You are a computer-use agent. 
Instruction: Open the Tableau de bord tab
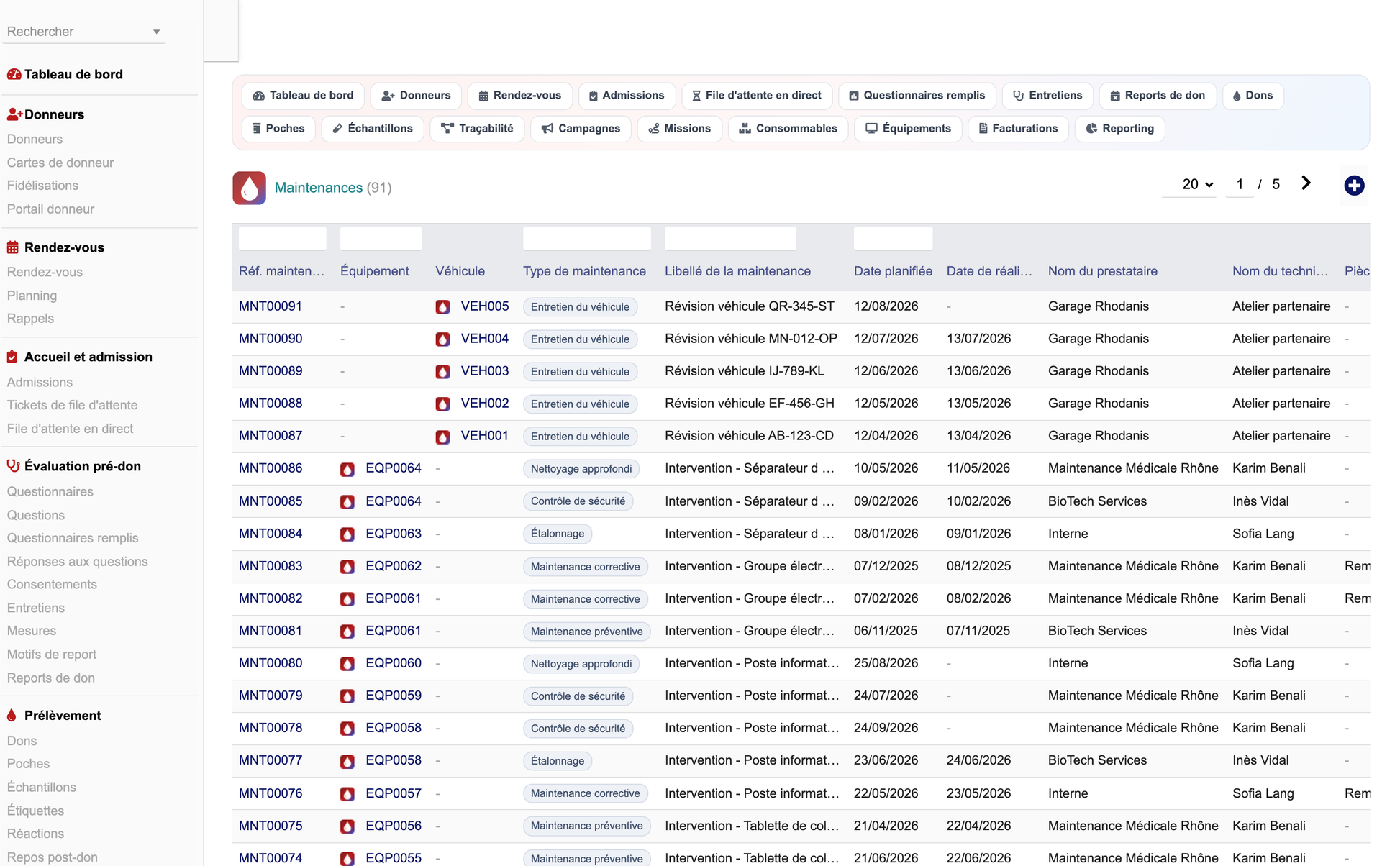coord(303,96)
